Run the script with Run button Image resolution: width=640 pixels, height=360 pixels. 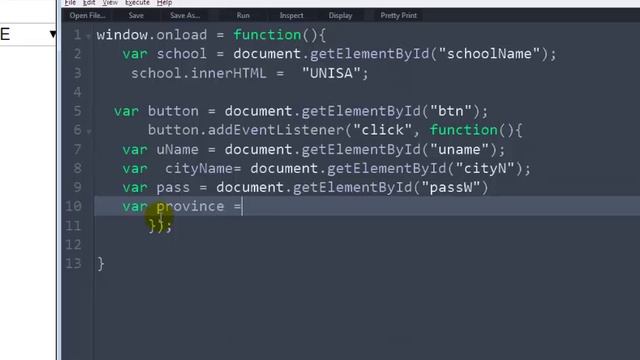click(x=243, y=16)
